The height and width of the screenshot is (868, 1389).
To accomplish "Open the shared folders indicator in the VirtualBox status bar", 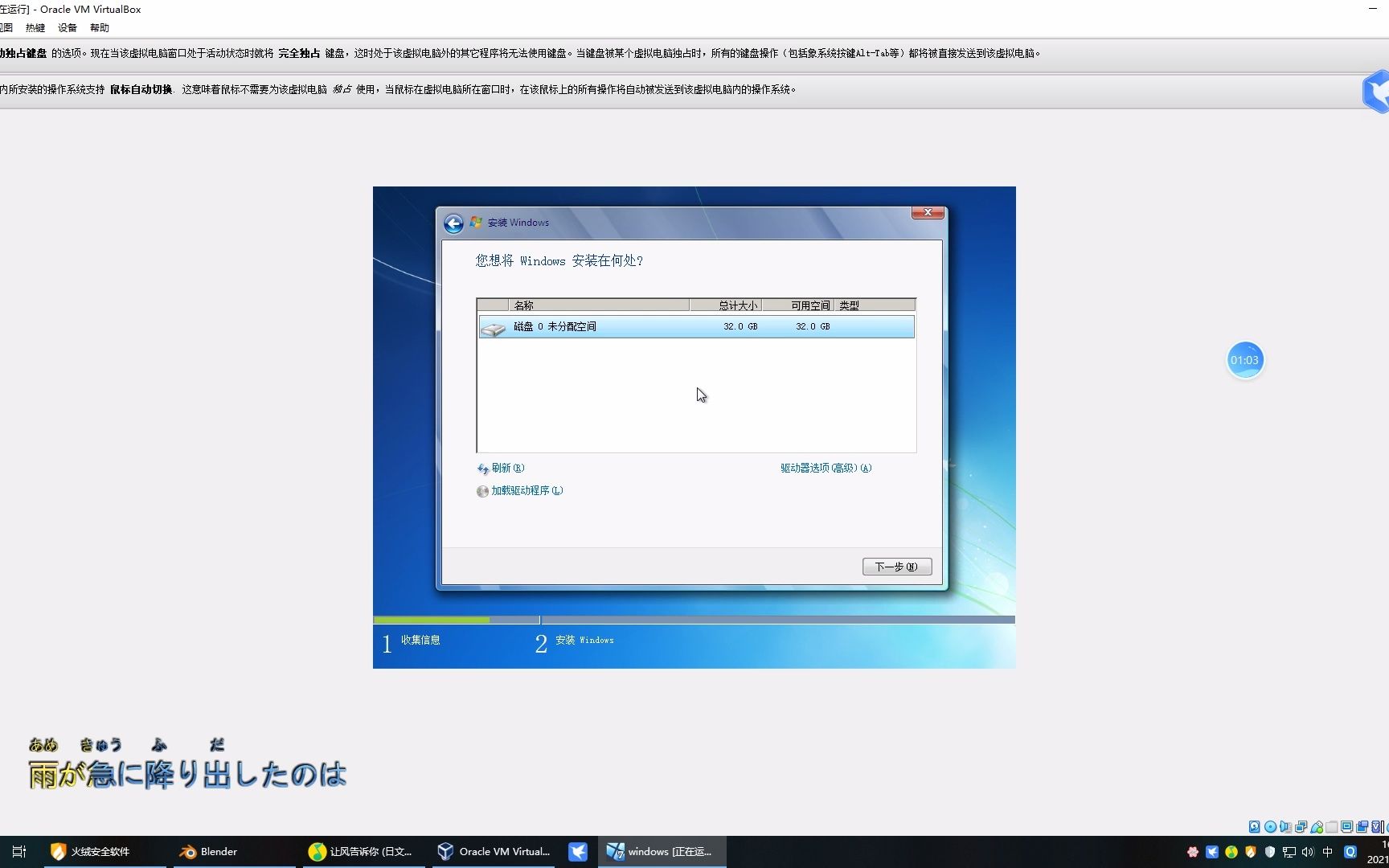I will (1332, 826).
